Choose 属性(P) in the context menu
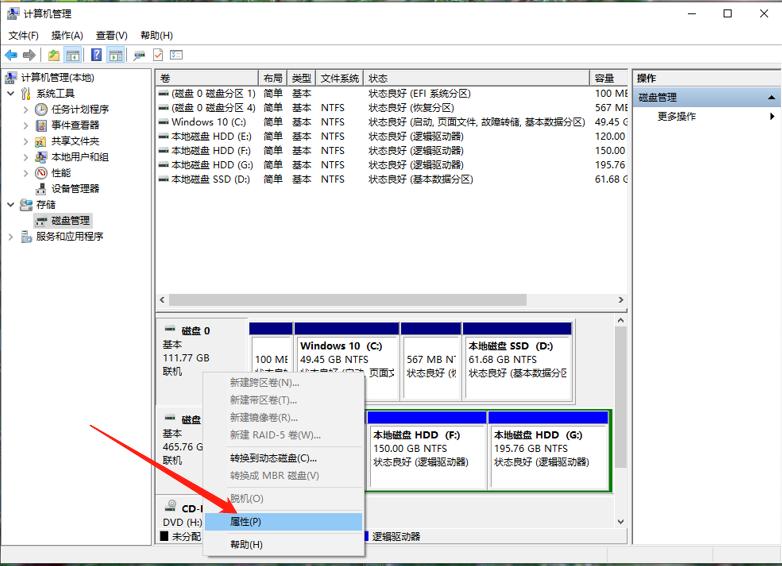The image size is (782, 566). 283,522
